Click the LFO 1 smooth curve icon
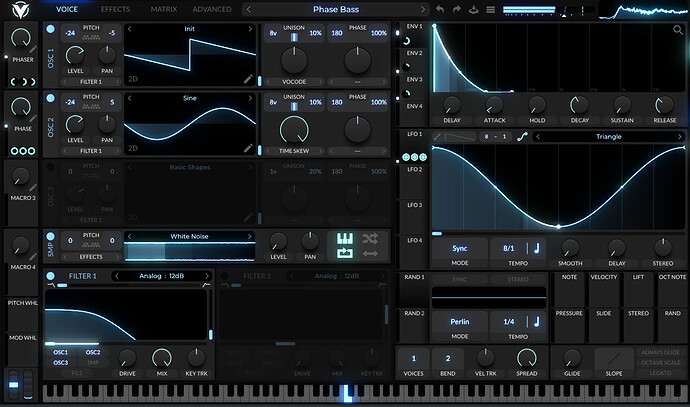 click(x=521, y=136)
